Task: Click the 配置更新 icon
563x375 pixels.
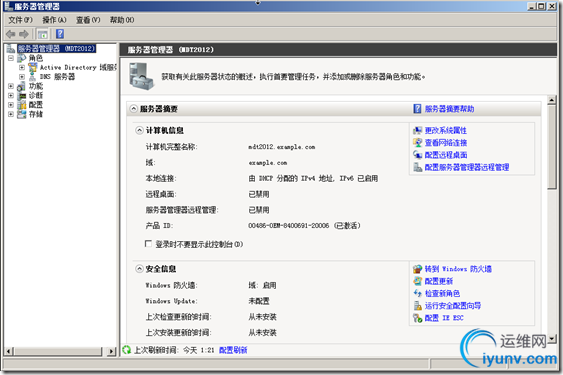Action: click(x=417, y=281)
